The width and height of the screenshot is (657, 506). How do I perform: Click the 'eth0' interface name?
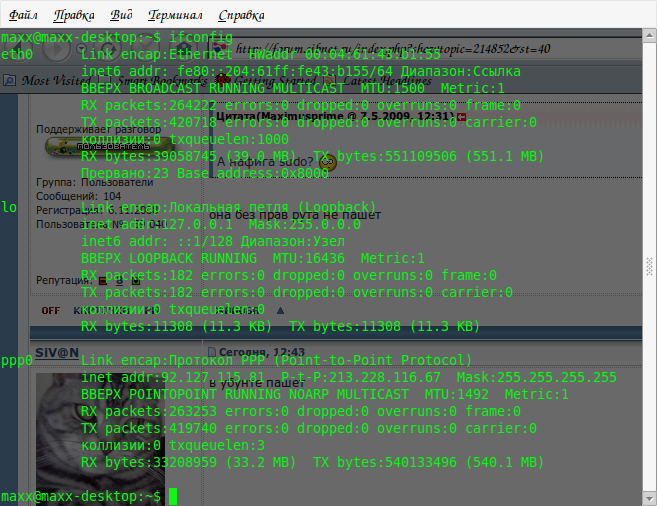pyautogui.click(x=17, y=54)
